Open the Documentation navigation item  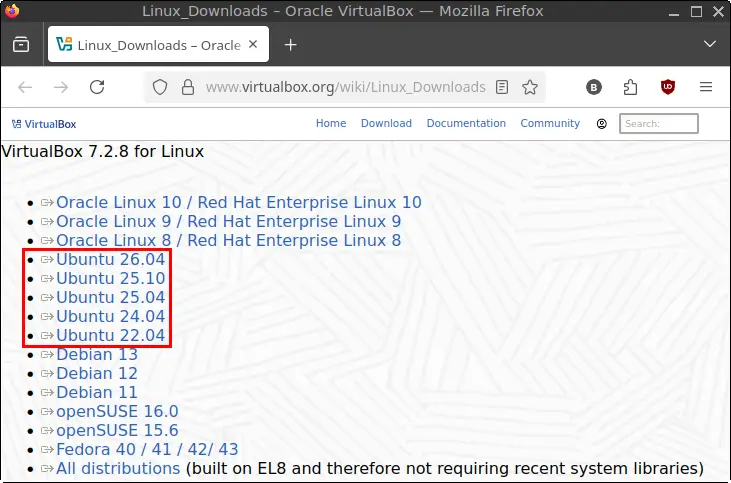pyautogui.click(x=466, y=123)
